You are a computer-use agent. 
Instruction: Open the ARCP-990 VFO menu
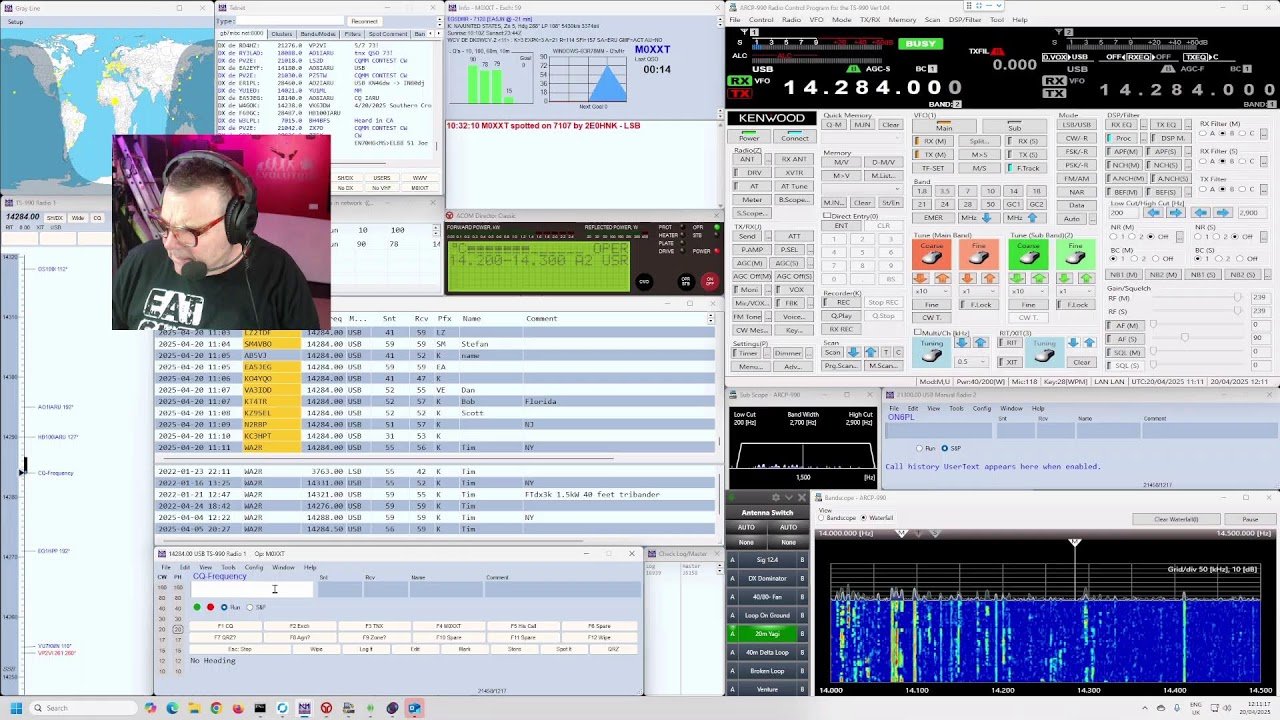click(x=817, y=20)
